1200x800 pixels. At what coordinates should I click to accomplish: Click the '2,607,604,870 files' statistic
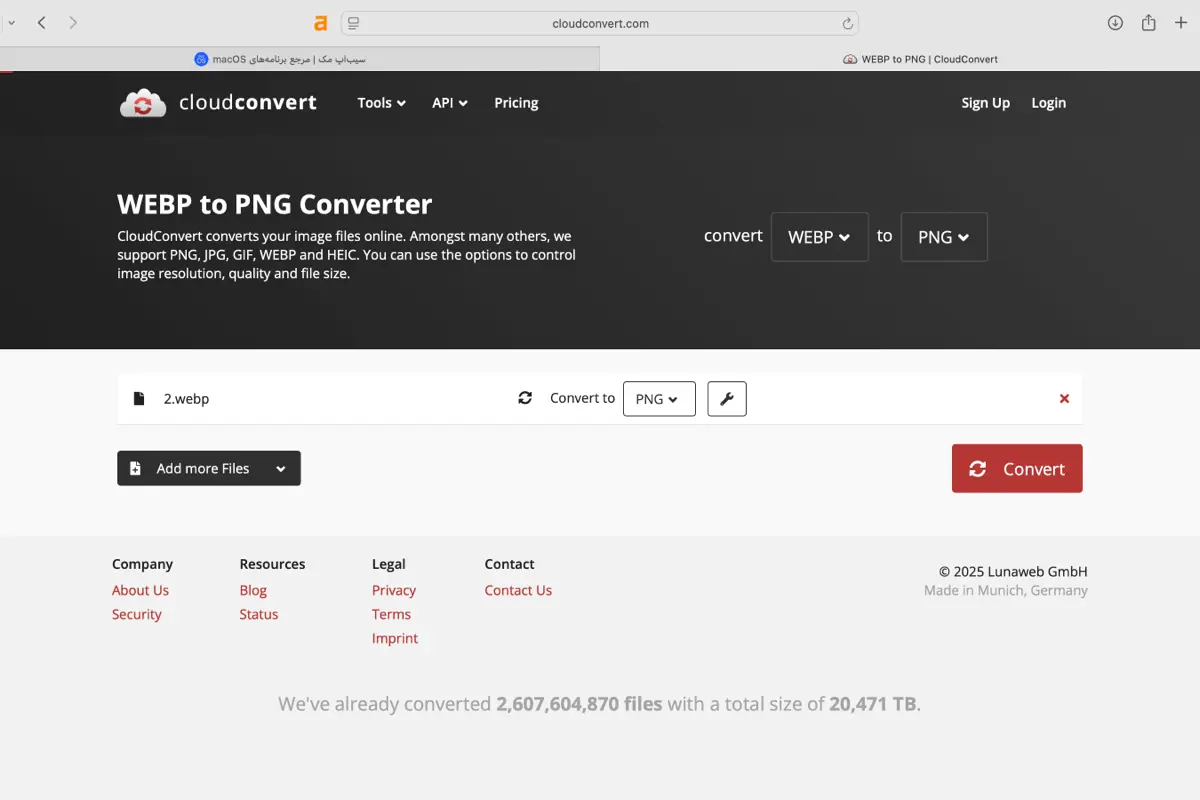tap(579, 704)
